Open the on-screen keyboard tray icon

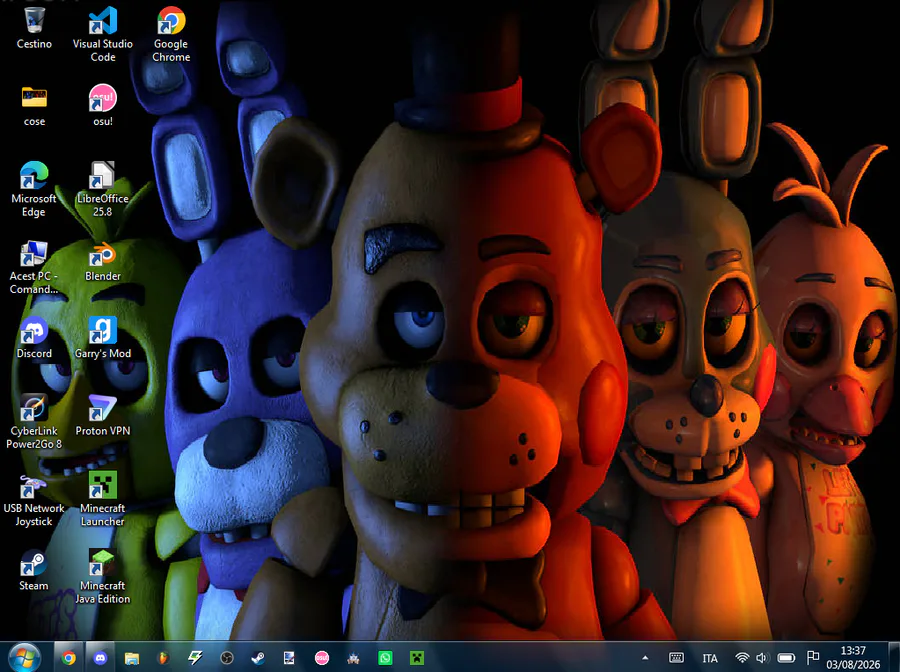tap(677, 658)
